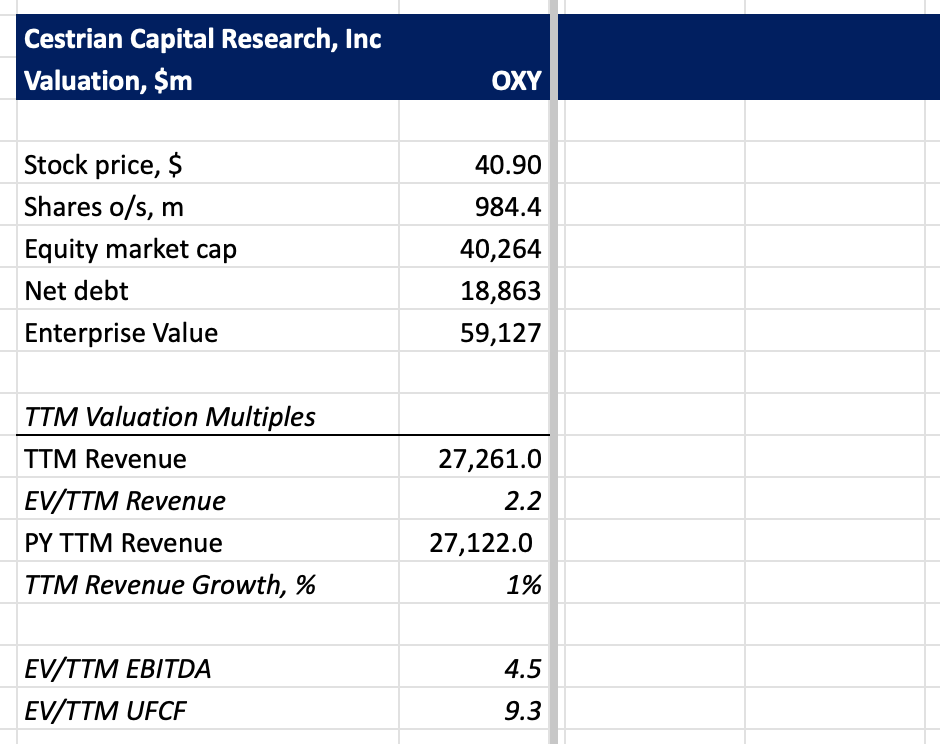Viewport: 940px width, 744px height.
Task: Select the "Shares o/s, m" label cell
Action: tap(104, 207)
